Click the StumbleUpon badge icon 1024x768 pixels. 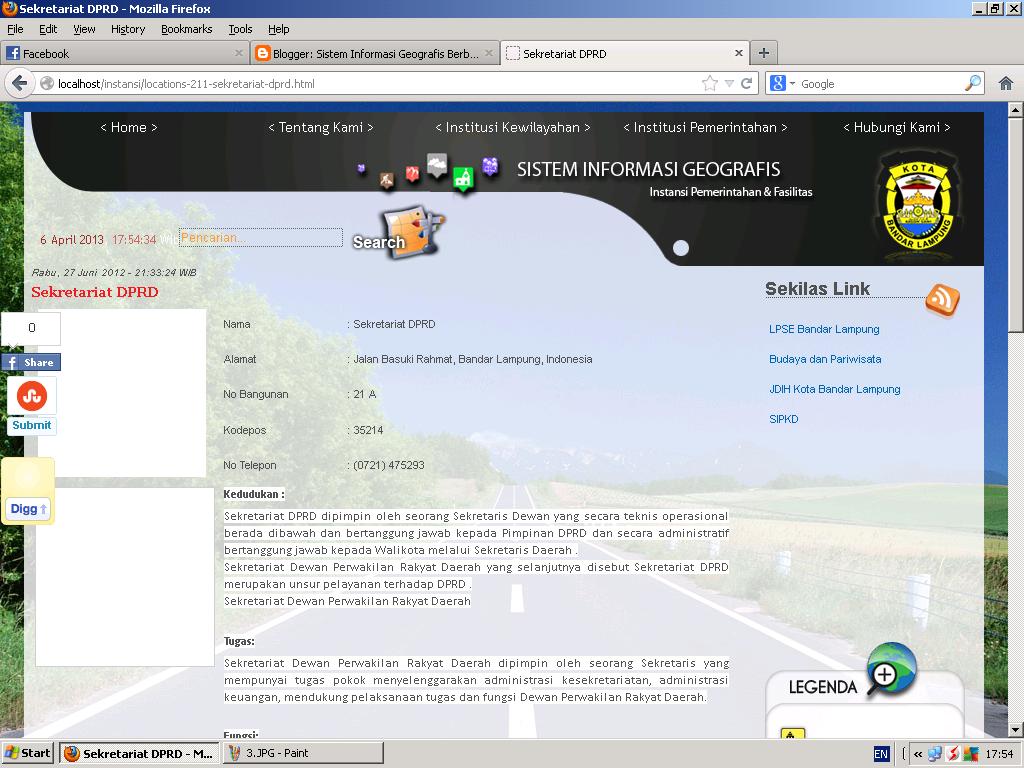pyautogui.click(x=31, y=397)
